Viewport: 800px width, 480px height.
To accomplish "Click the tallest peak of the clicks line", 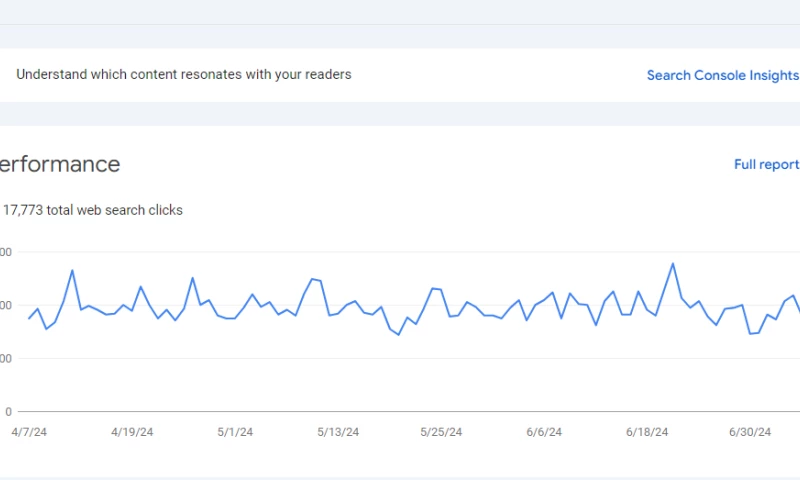I will tap(672, 264).
